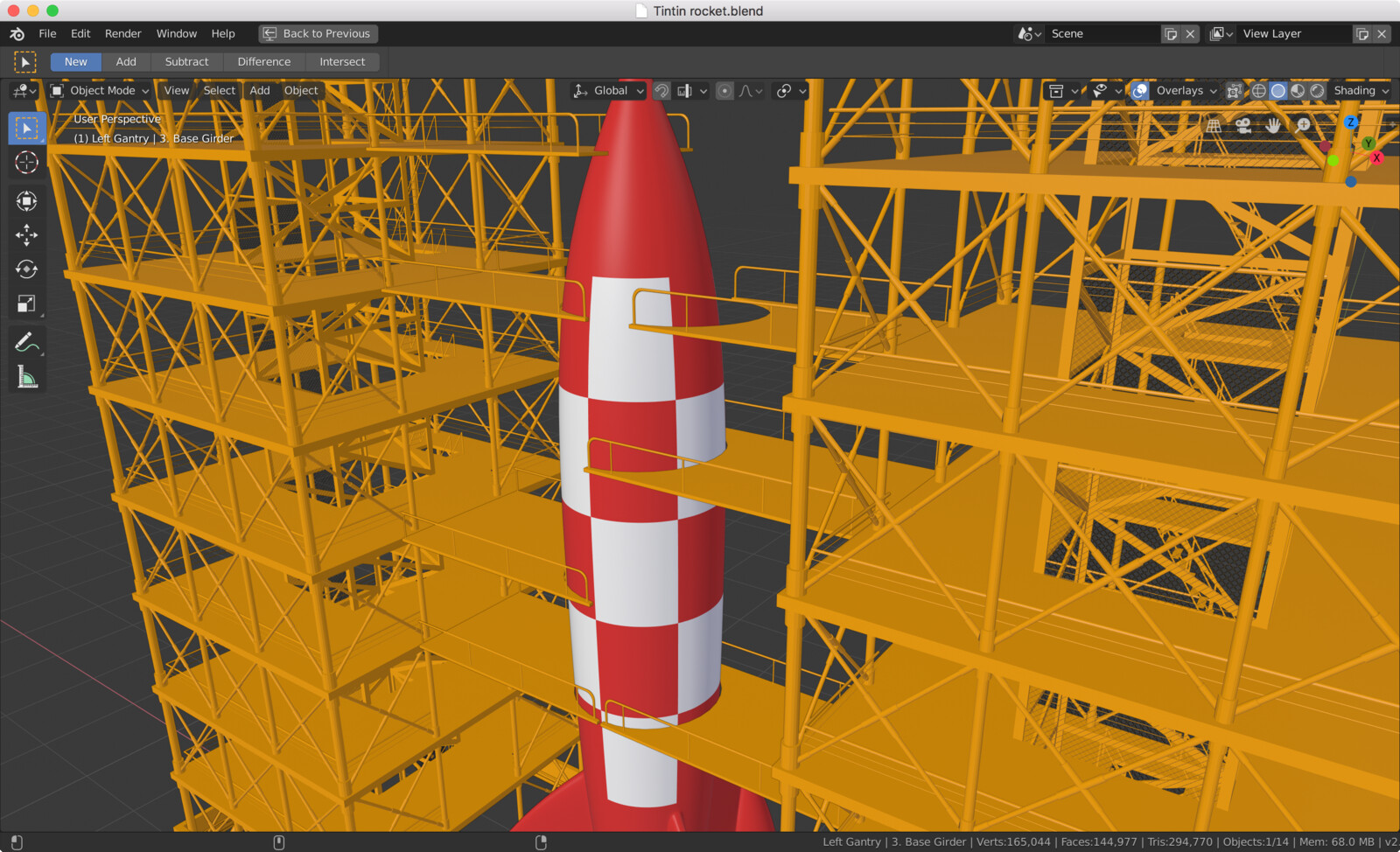Open the Edit menu
The width and height of the screenshot is (1400, 852).
point(80,33)
